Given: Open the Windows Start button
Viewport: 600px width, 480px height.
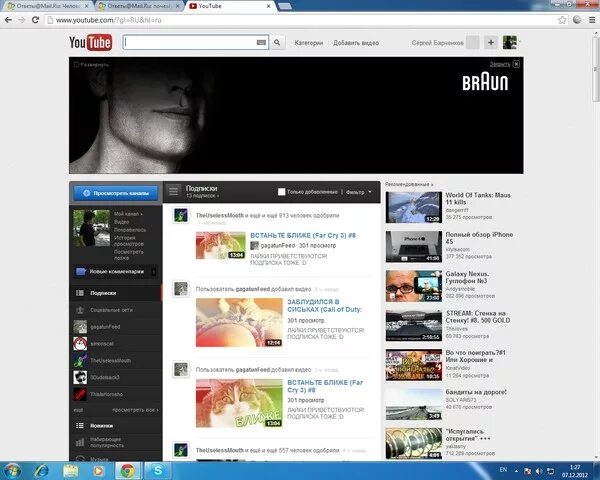Looking at the screenshot, I should tap(12, 470).
